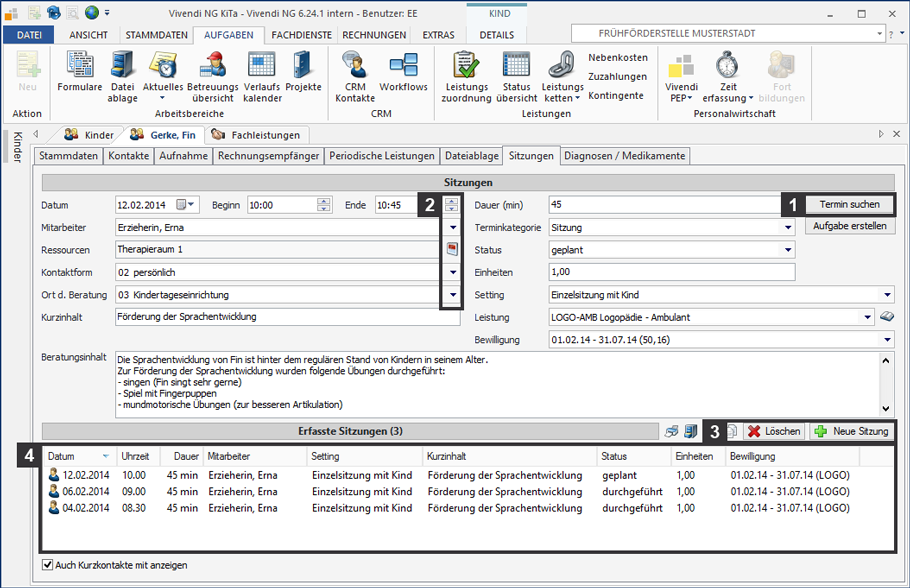This screenshot has width=910, height=588.
Task: Click the Dauer (min) input field
Action: point(665,204)
